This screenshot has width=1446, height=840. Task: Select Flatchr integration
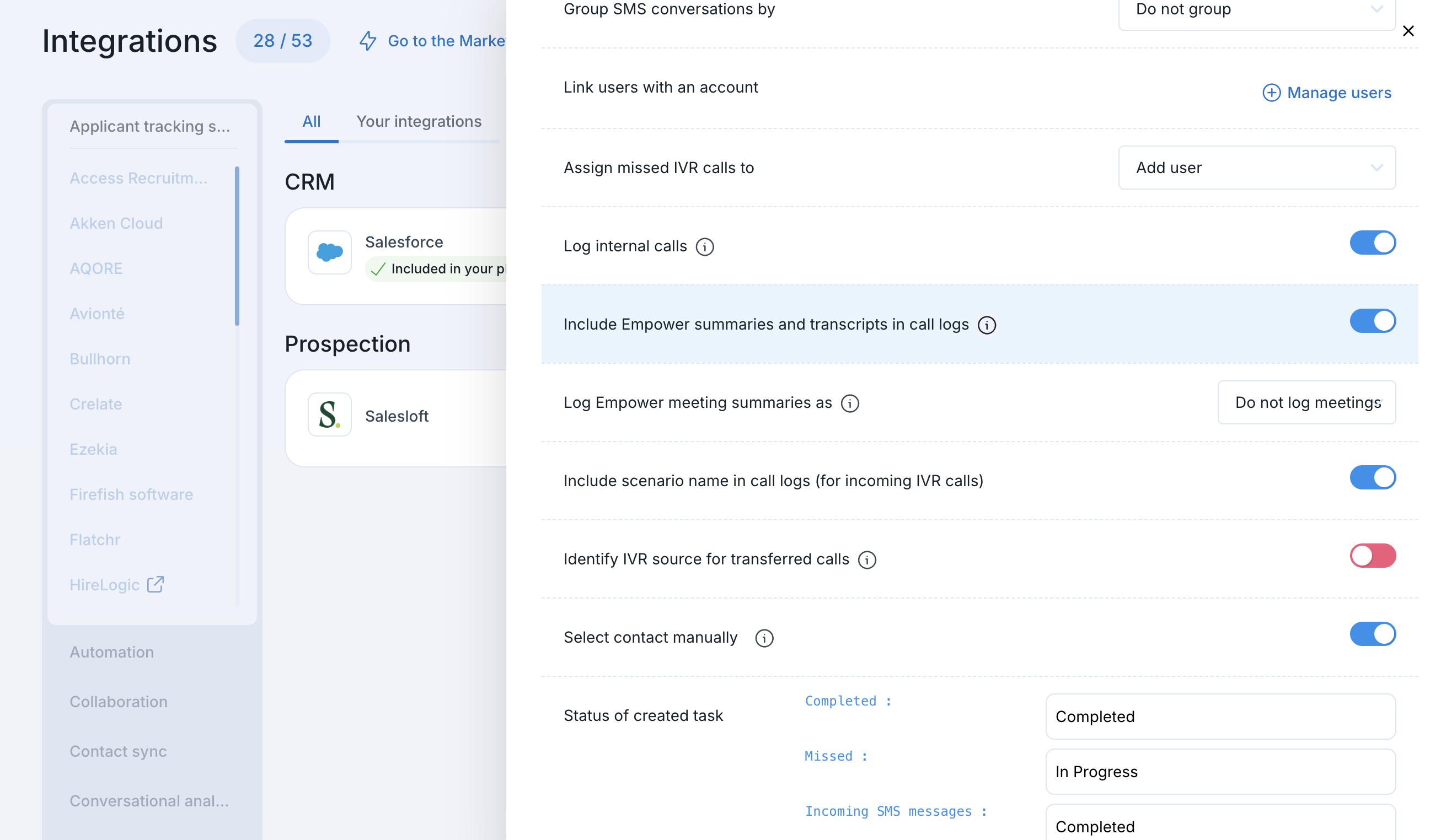point(95,540)
